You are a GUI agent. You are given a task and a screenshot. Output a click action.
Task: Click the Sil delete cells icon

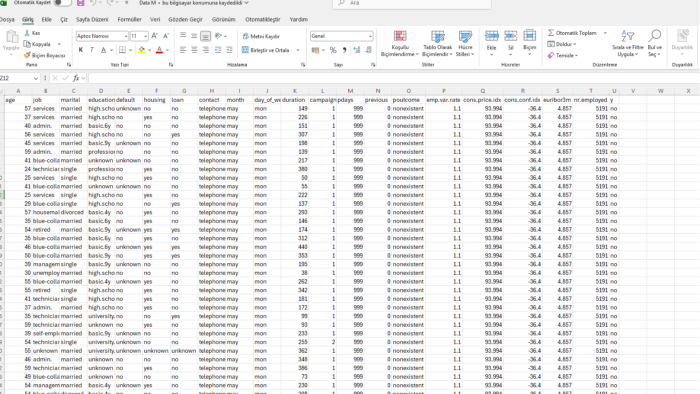(511, 36)
